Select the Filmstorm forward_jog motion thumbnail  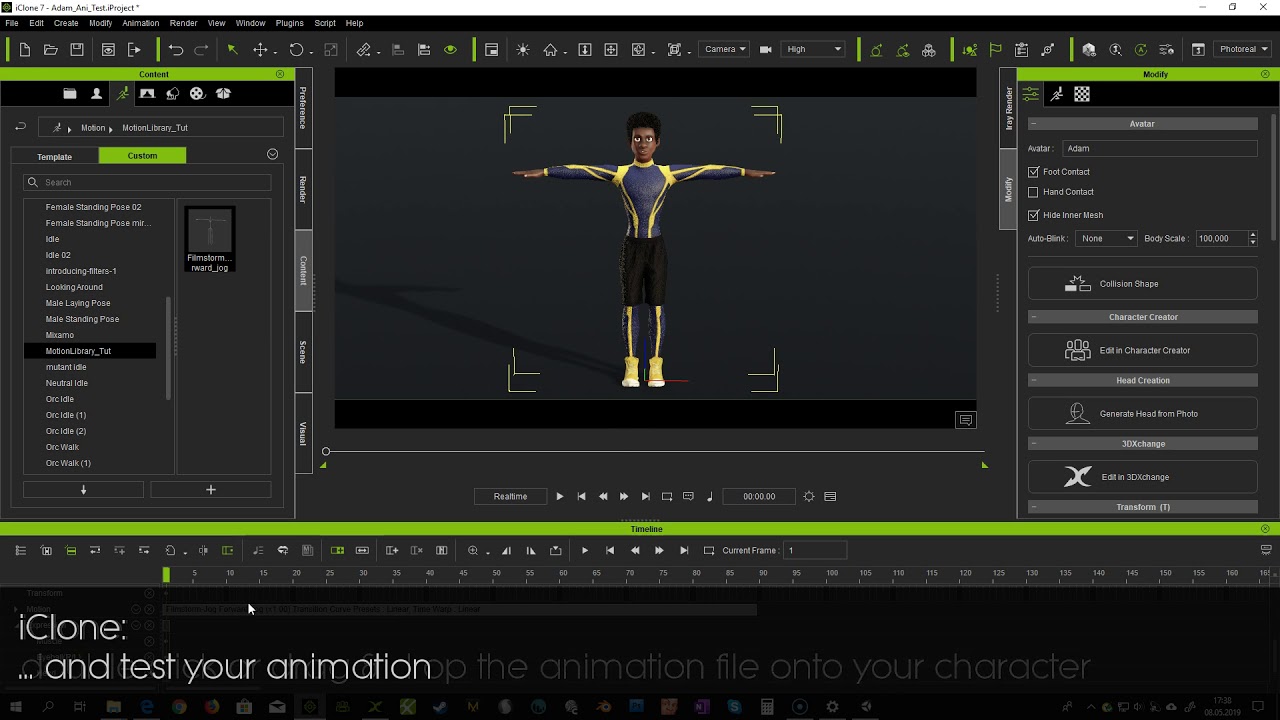210,240
